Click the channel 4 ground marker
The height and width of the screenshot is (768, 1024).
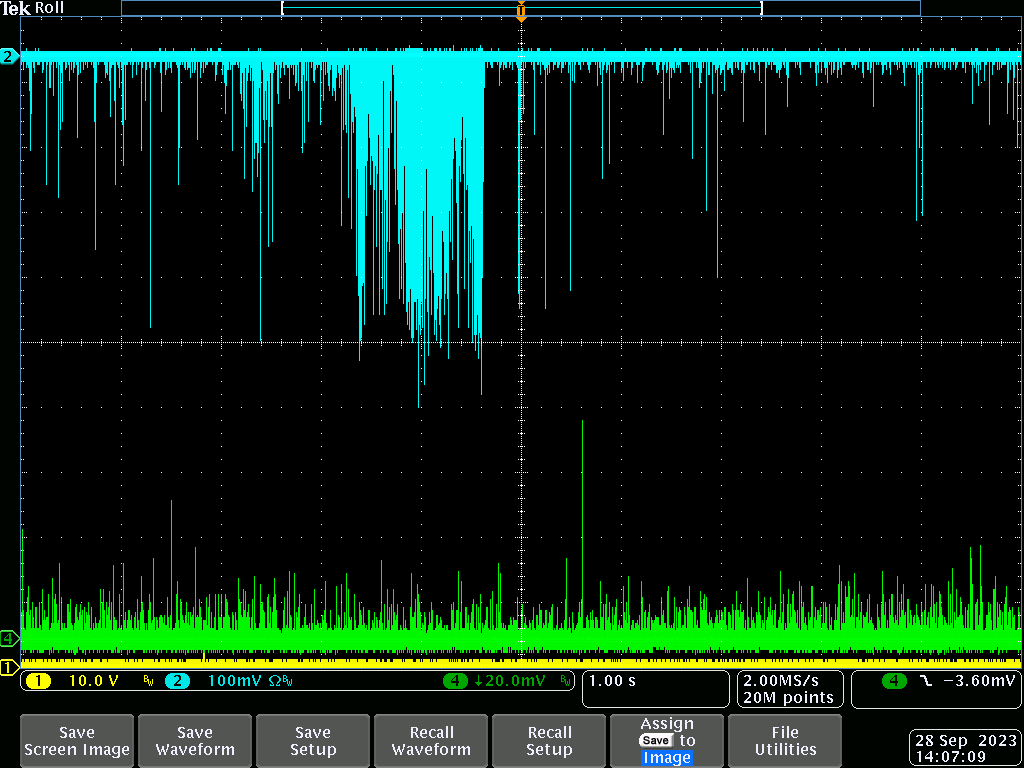(x=9, y=638)
